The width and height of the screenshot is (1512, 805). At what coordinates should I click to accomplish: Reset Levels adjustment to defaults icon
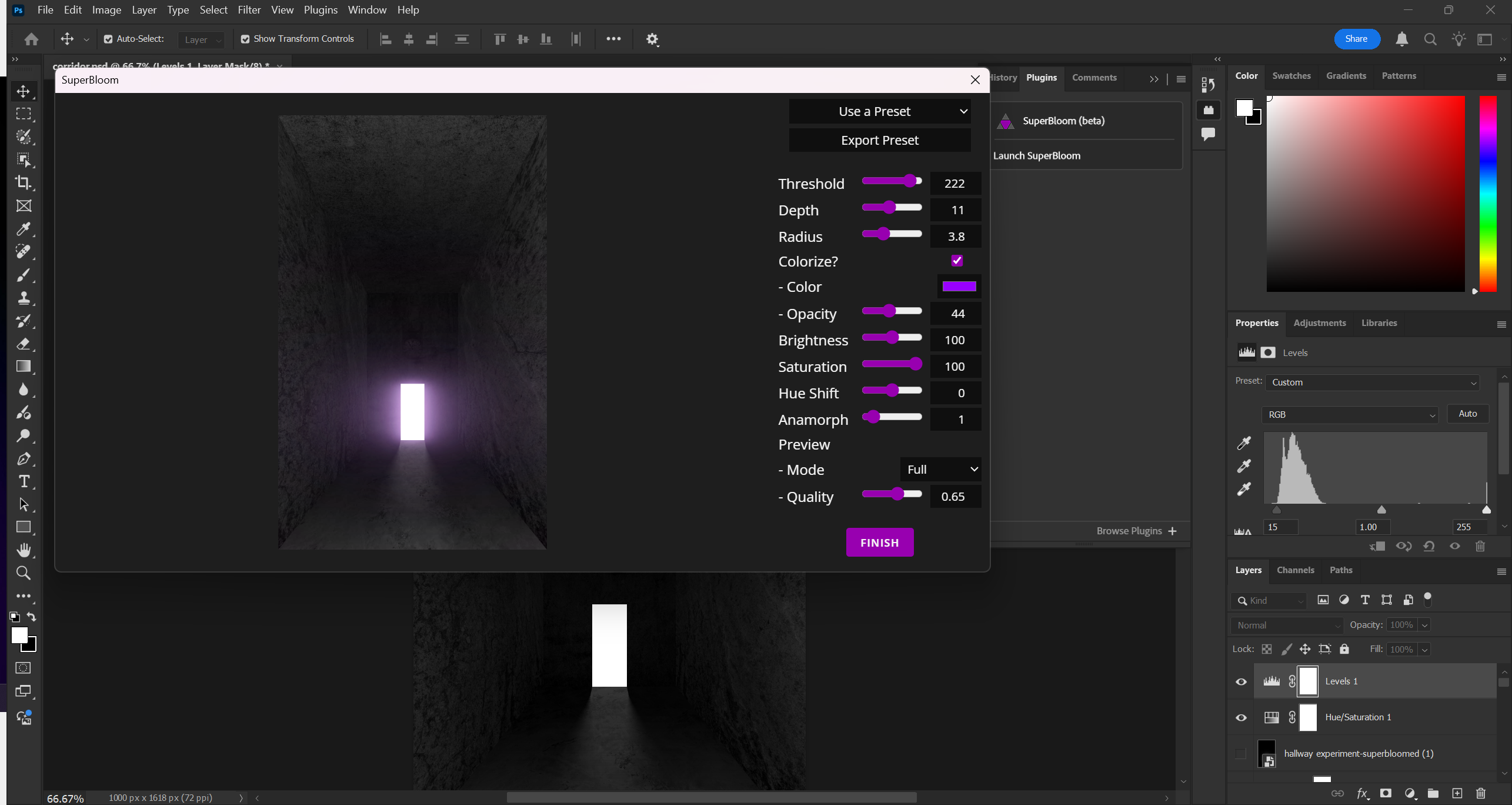(x=1429, y=546)
